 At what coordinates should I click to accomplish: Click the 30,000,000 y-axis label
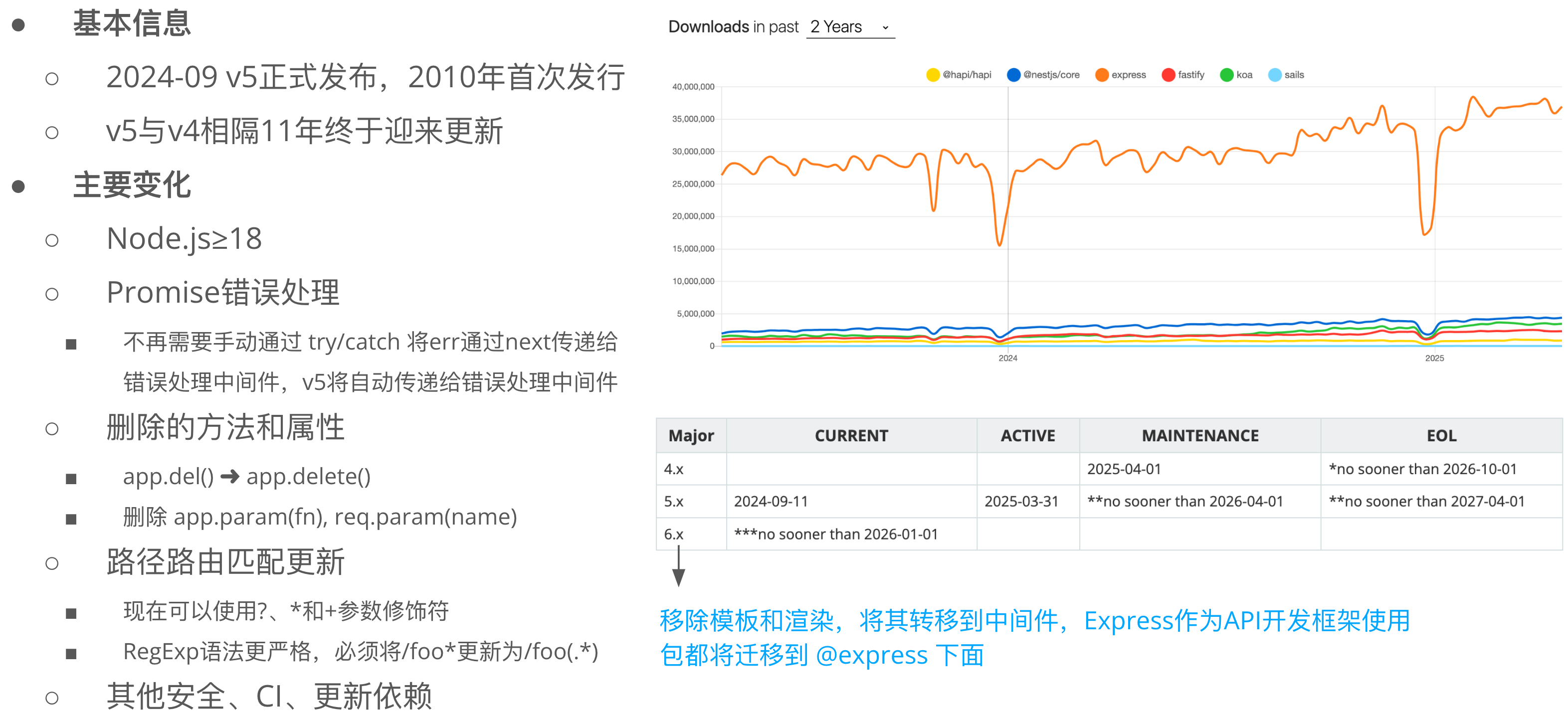tap(693, 152)
